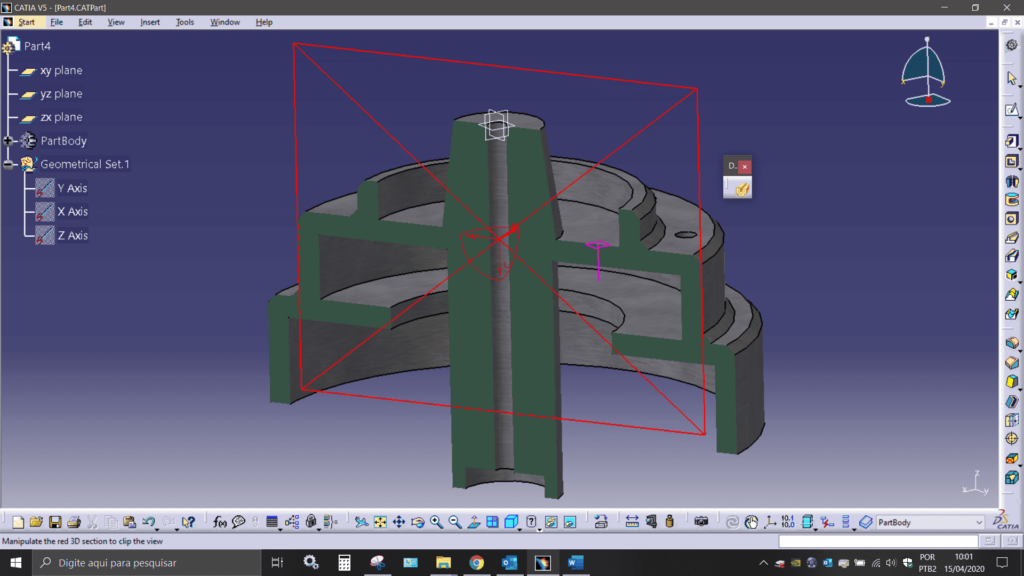Click the Zoom In magnifier icon
Image resolution: width=1024 pixels, height=576 pixels.
click(437, 522)
